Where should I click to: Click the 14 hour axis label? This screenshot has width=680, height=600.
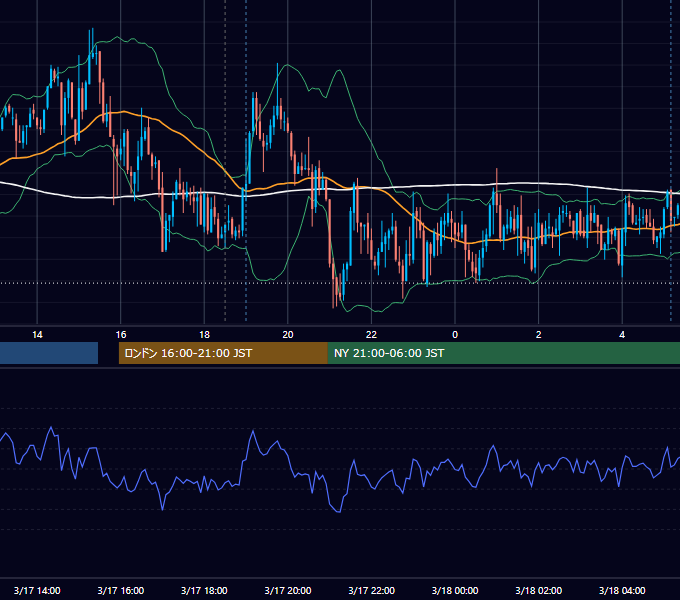tap(37, 335)
